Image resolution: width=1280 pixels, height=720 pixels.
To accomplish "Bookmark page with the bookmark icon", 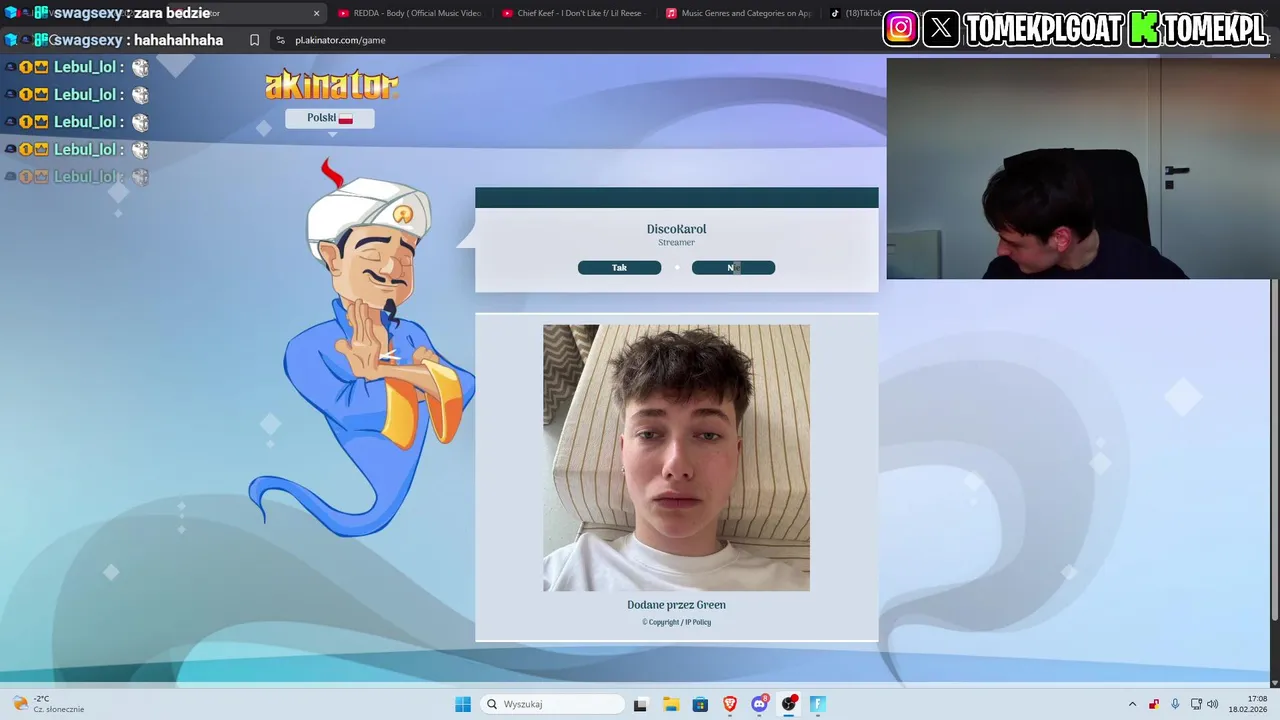I will [254, 40].
